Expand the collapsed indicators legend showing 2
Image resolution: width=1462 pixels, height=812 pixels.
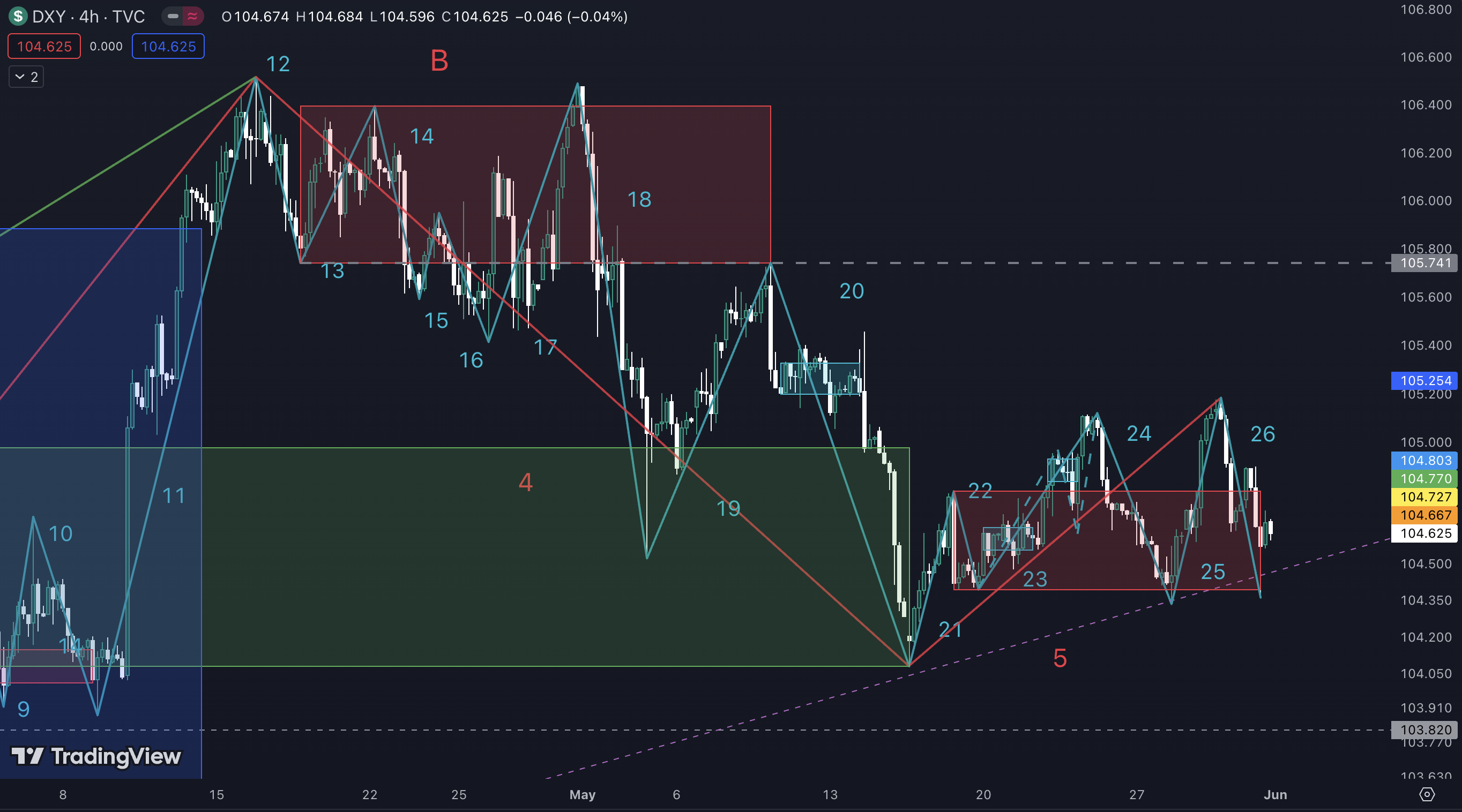pos(26,77)
